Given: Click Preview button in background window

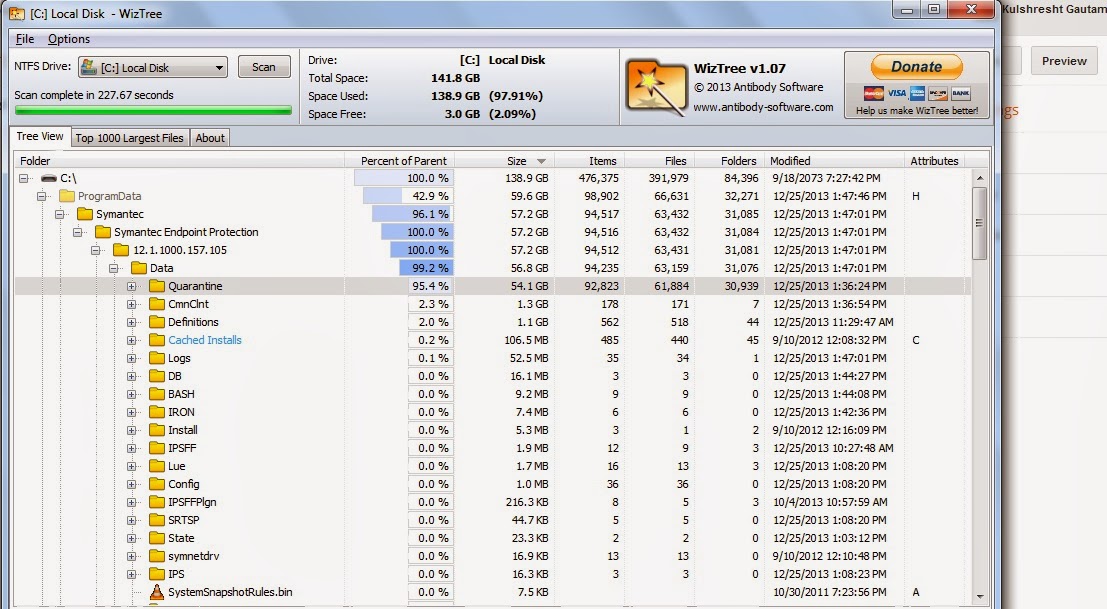Looking at the screenshot, I should [x=1064, y=61].
